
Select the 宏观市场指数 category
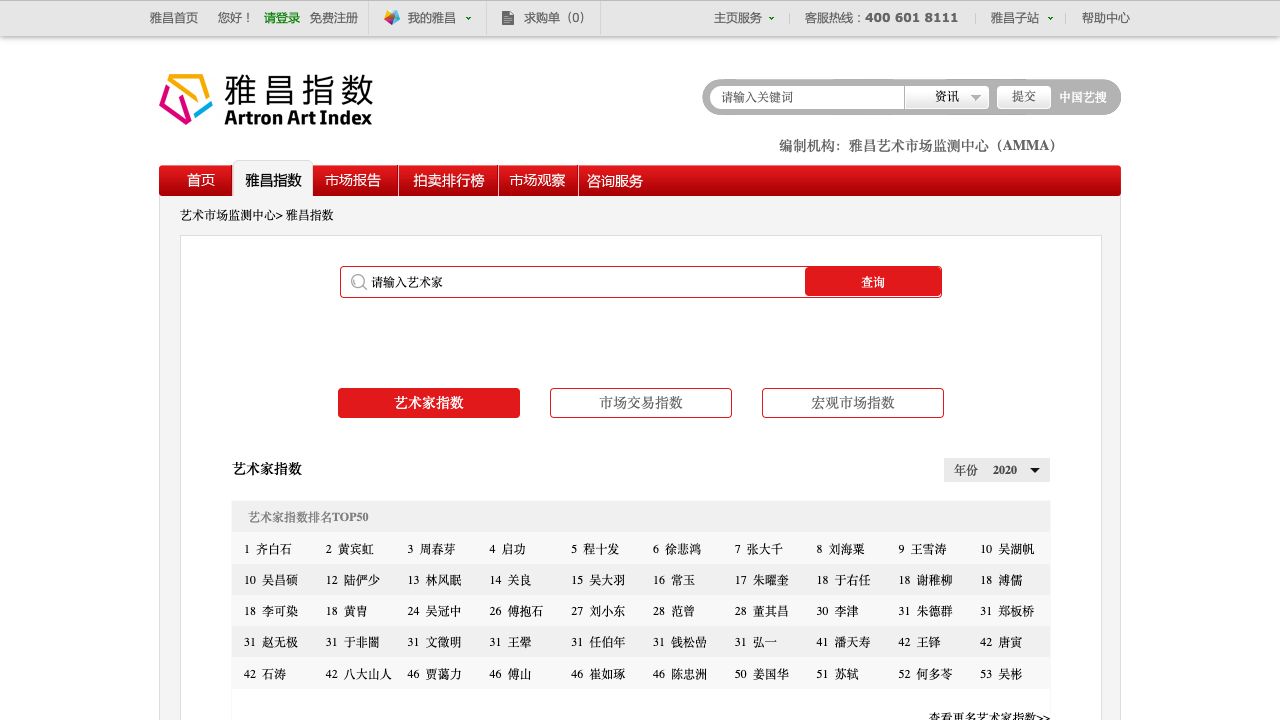[853, 403]
